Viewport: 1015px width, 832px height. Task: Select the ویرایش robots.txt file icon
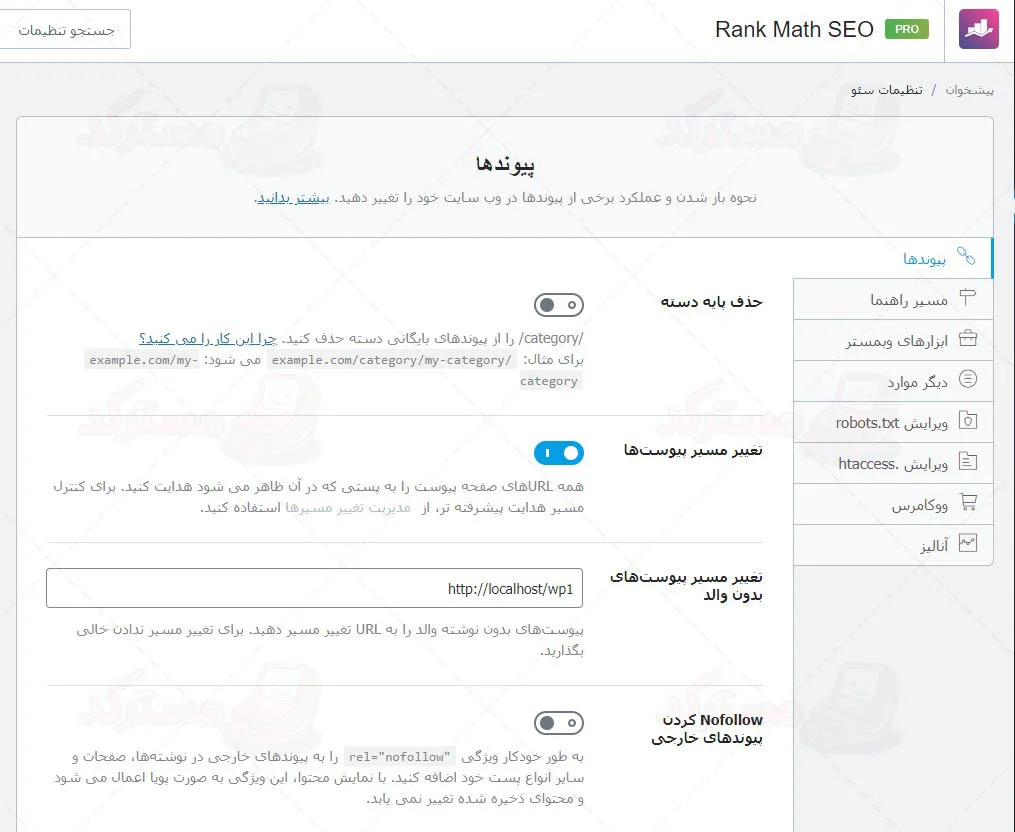(x=968, y=421)
